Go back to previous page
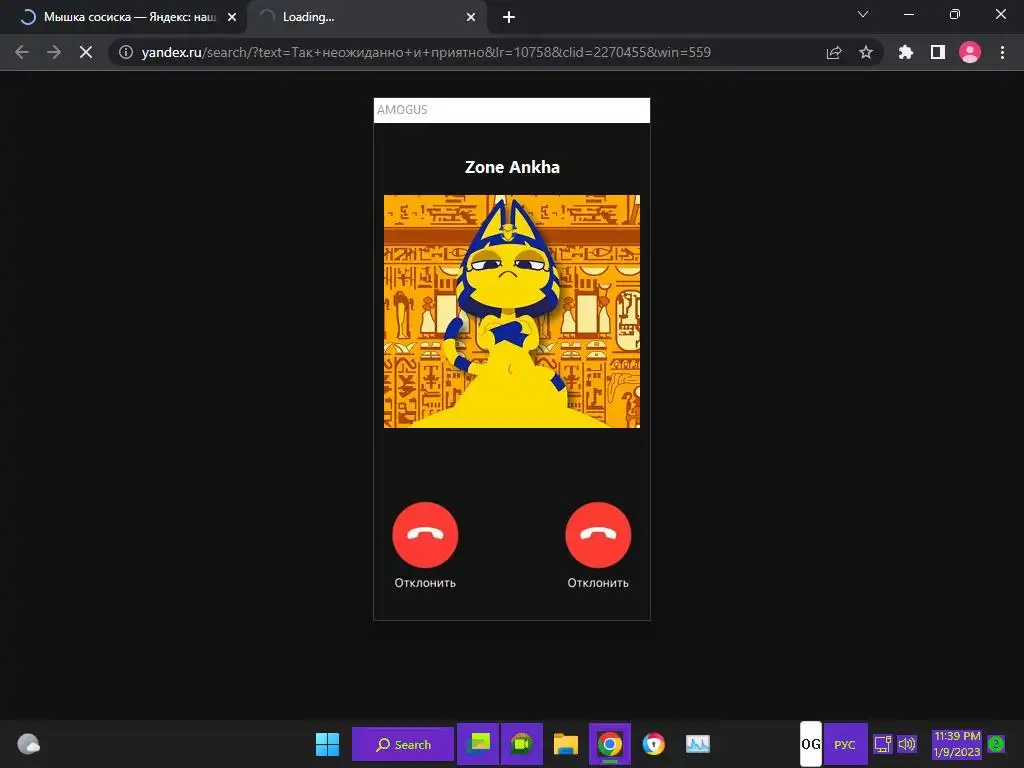The height and width of the screenshot is (768, 1024). tap(22, 52)
